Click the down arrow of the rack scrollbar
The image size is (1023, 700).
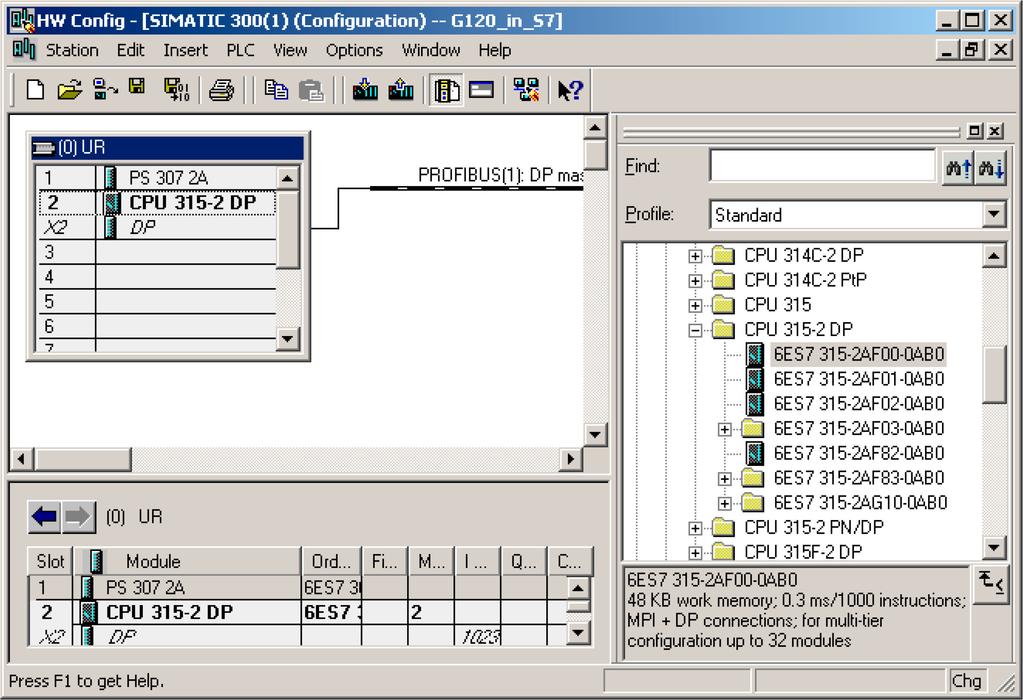coord(288,339)
